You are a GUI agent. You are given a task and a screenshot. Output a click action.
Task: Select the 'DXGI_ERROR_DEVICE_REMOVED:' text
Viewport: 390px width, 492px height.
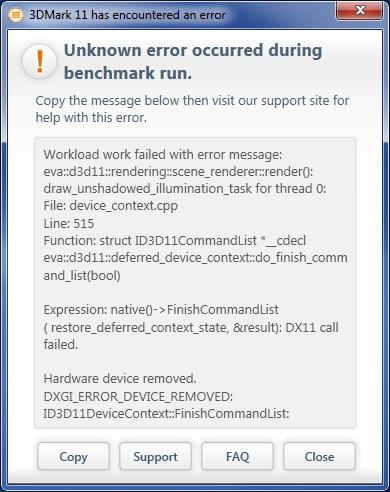coord(138,397)
